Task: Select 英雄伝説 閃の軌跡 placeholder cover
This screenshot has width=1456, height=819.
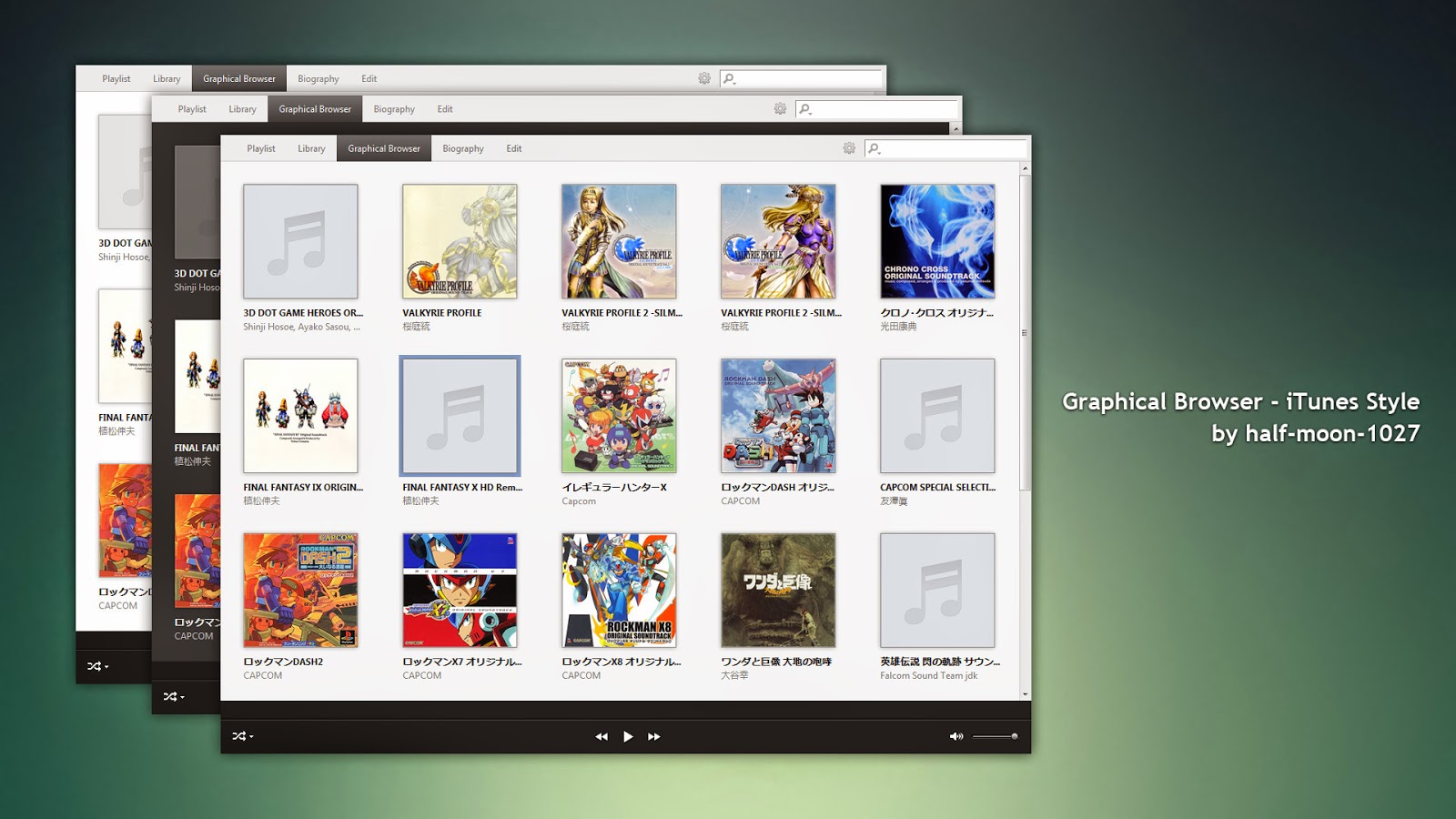Action: pyautogui.click(x=937, y=591)
